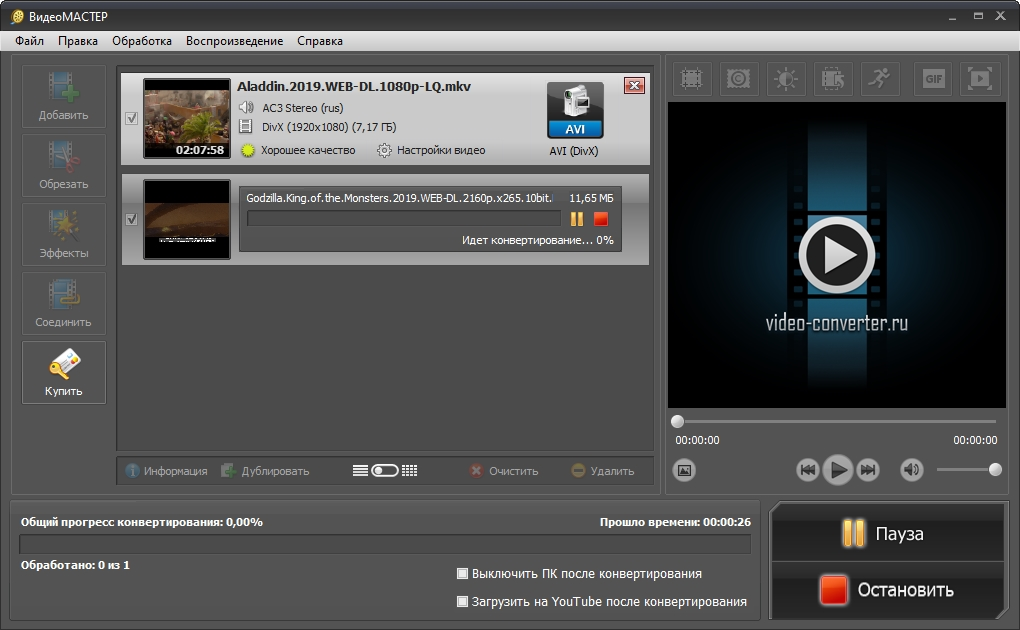Click the Aladdin.2019.WEB-DL.1080p-LQ.mkv filename

point(354,87)
